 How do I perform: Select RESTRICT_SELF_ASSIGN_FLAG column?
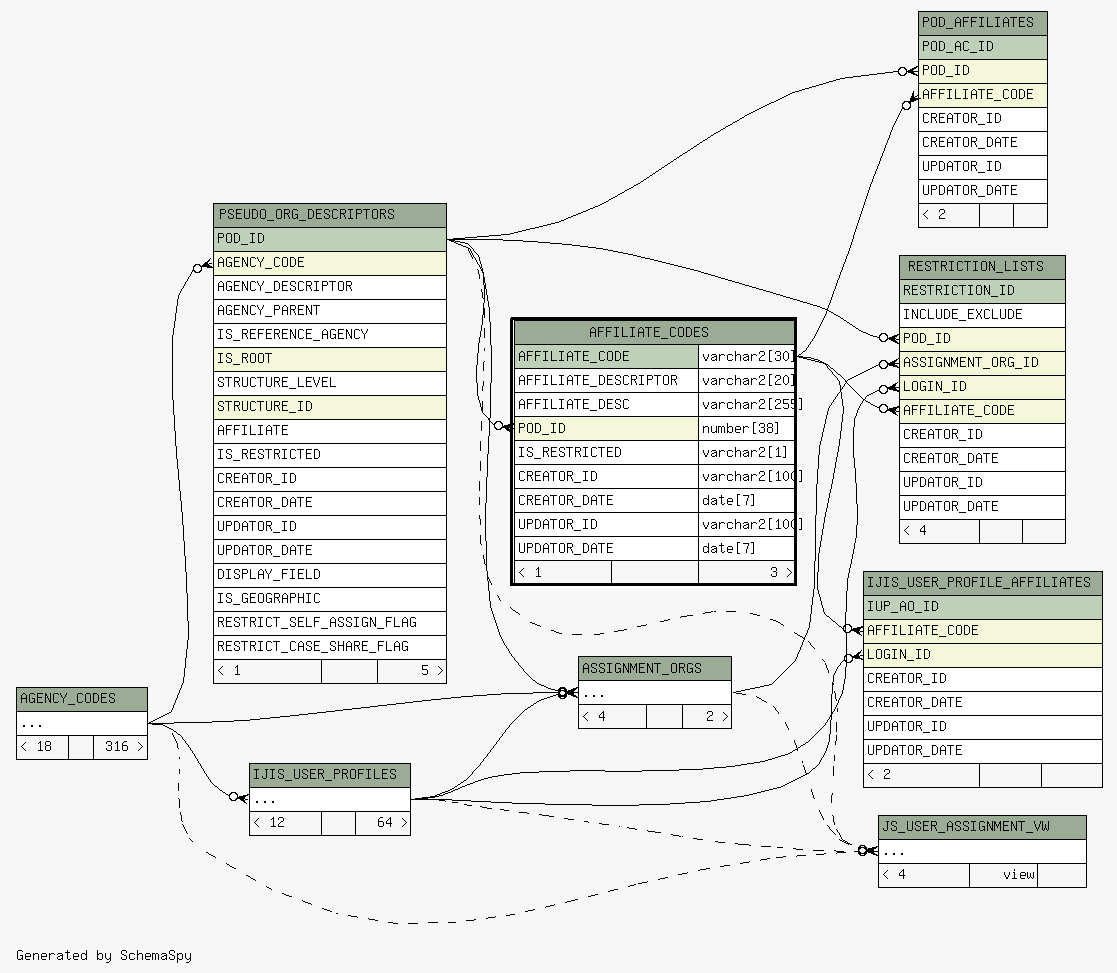coord(330,623)
